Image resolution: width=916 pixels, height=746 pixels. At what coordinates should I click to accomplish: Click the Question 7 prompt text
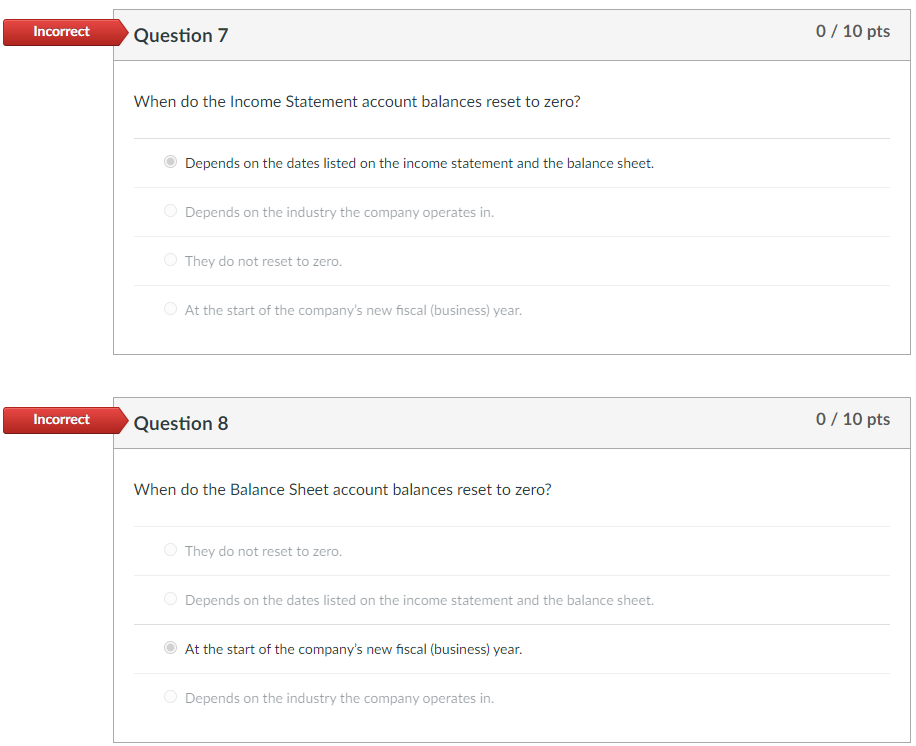coord(357,101)
